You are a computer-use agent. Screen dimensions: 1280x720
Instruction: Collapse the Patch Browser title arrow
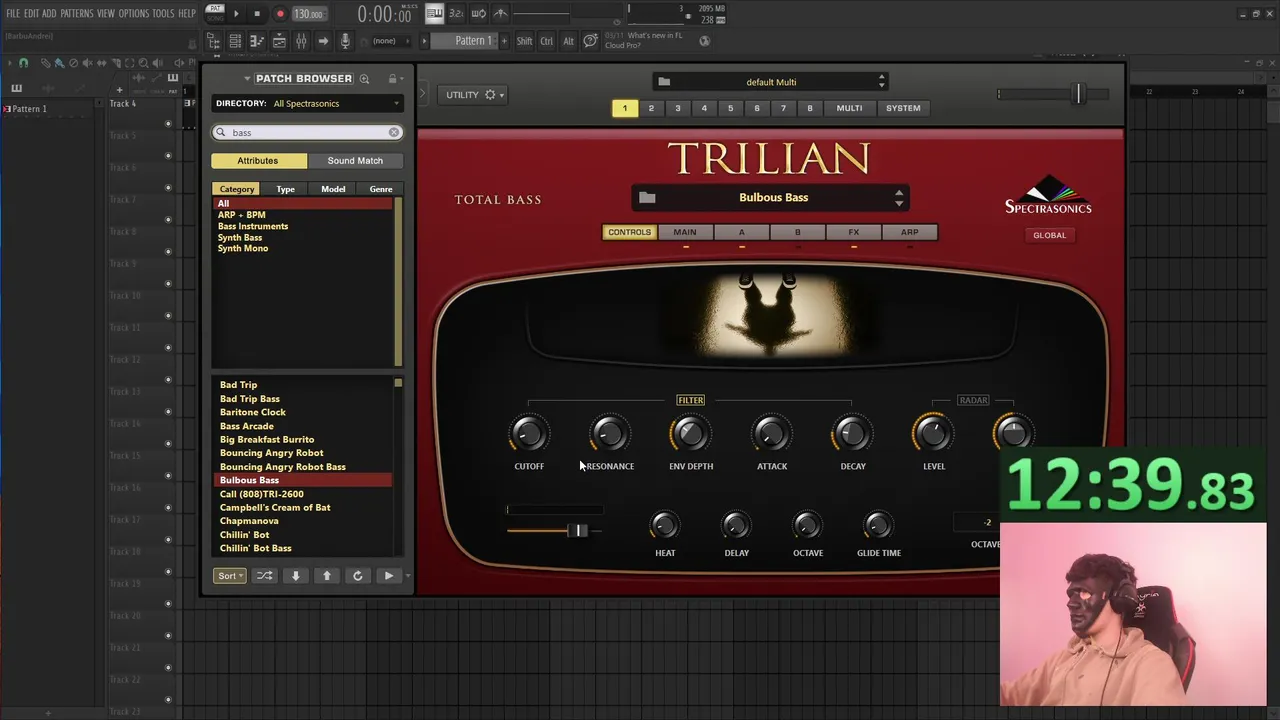coord(247,79)
